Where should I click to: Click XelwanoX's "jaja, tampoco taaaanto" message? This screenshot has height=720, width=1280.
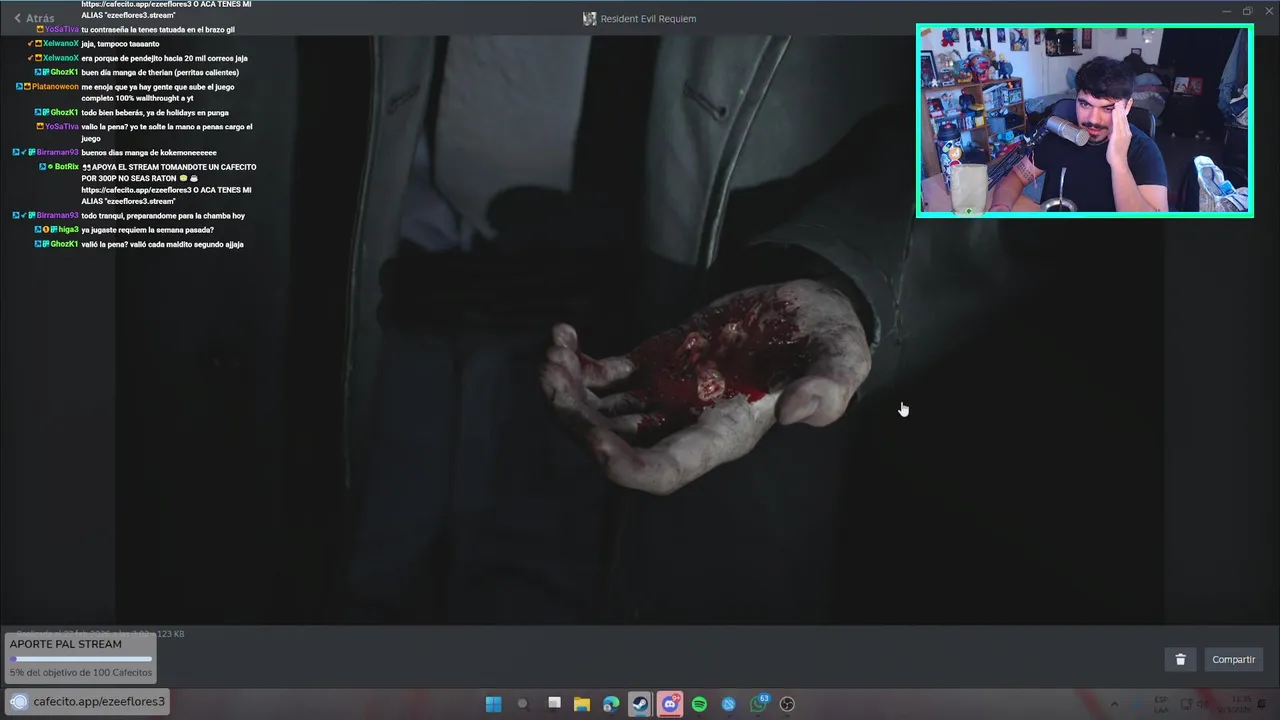[x=120, y=44]
